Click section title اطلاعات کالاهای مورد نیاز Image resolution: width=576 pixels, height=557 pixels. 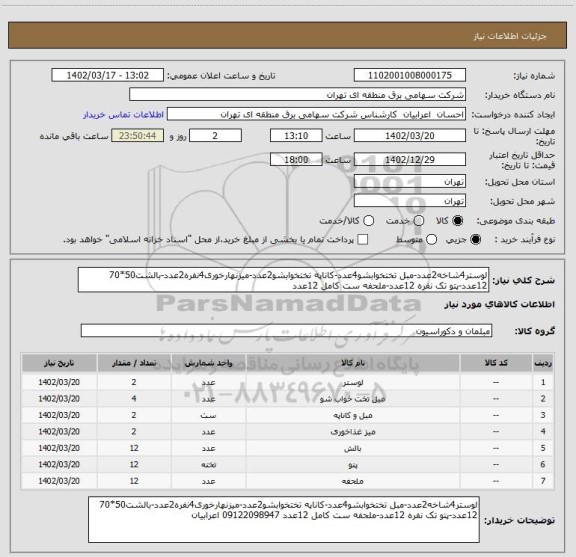500,304
